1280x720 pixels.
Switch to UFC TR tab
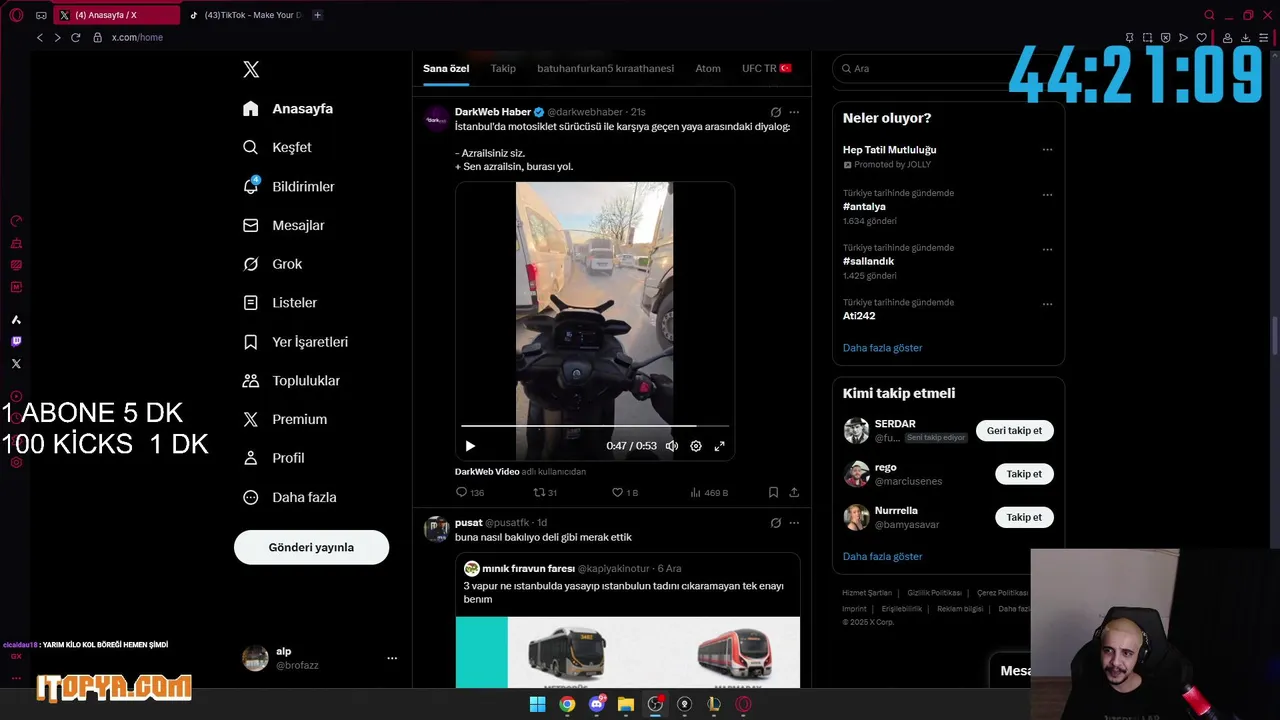767,68
